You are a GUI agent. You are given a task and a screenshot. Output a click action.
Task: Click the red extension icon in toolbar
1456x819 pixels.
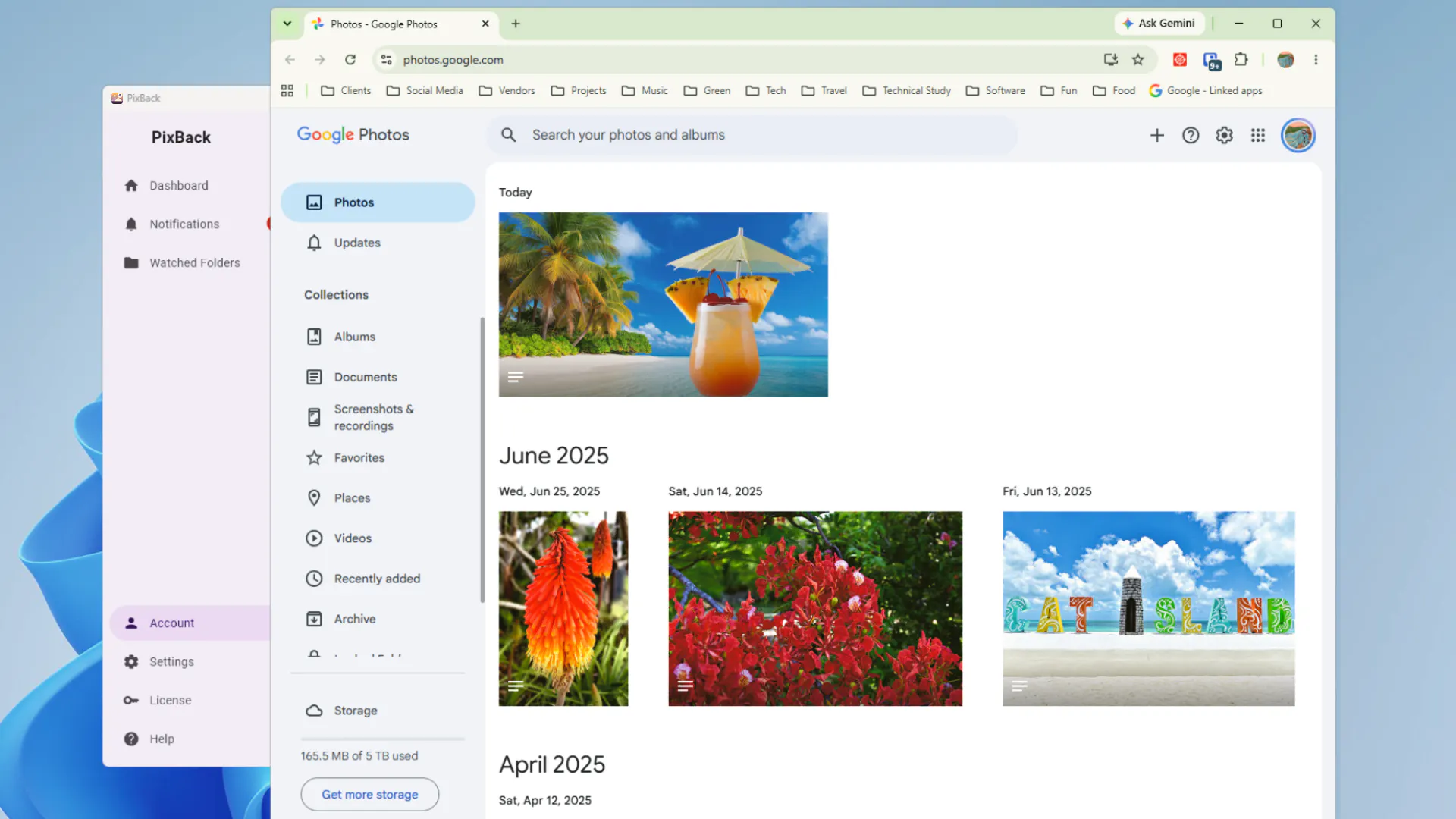click(x=1180, y=60)
